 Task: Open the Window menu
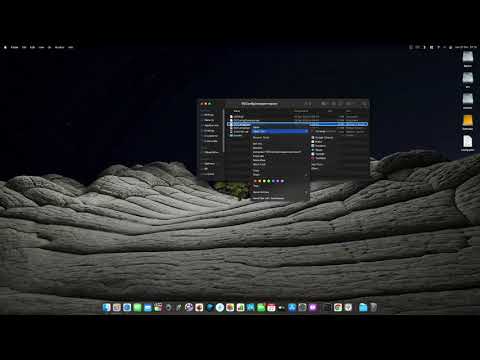60,47
